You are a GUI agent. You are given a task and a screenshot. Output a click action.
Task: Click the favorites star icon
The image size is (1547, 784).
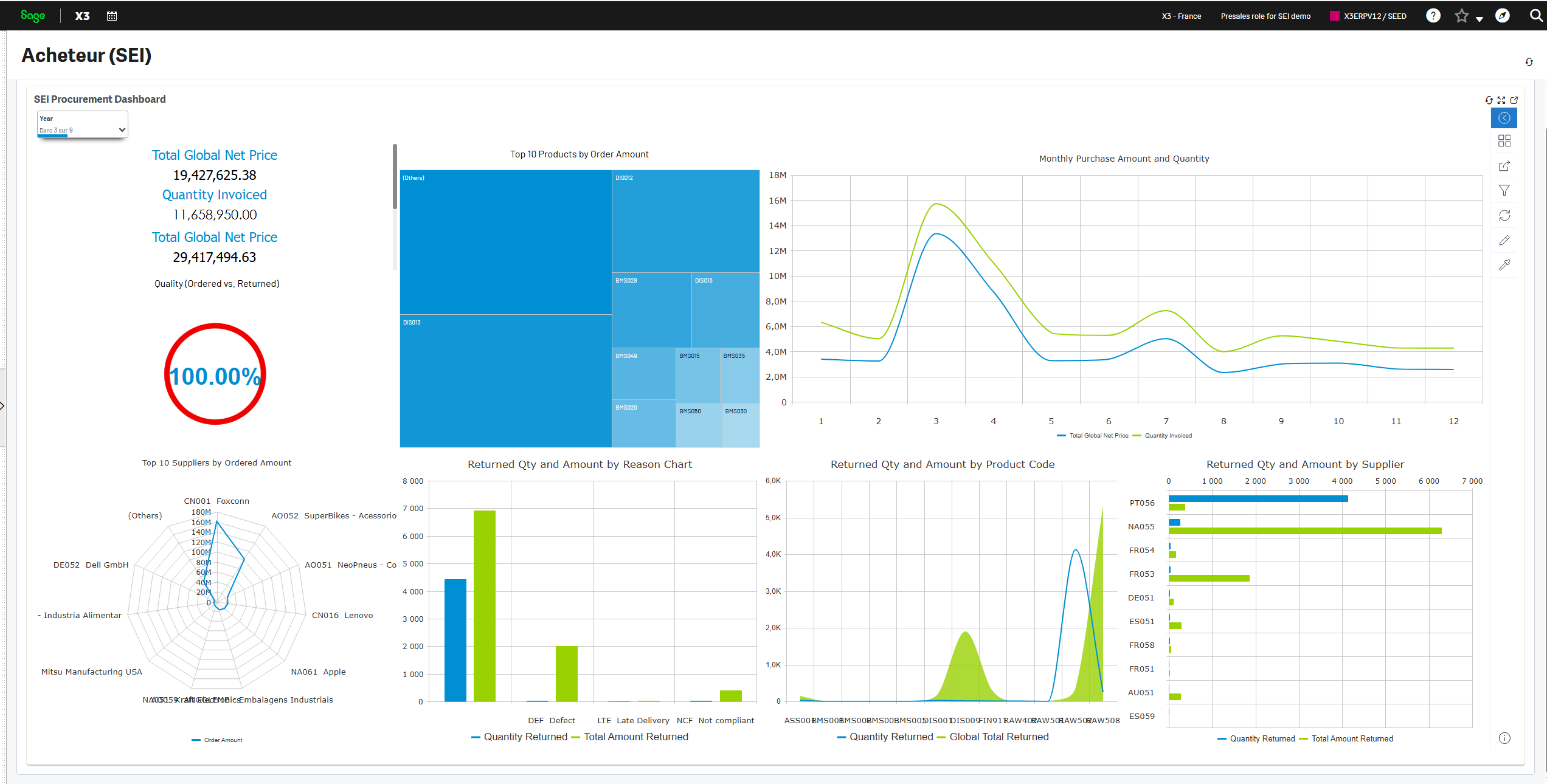(1461, 16)
